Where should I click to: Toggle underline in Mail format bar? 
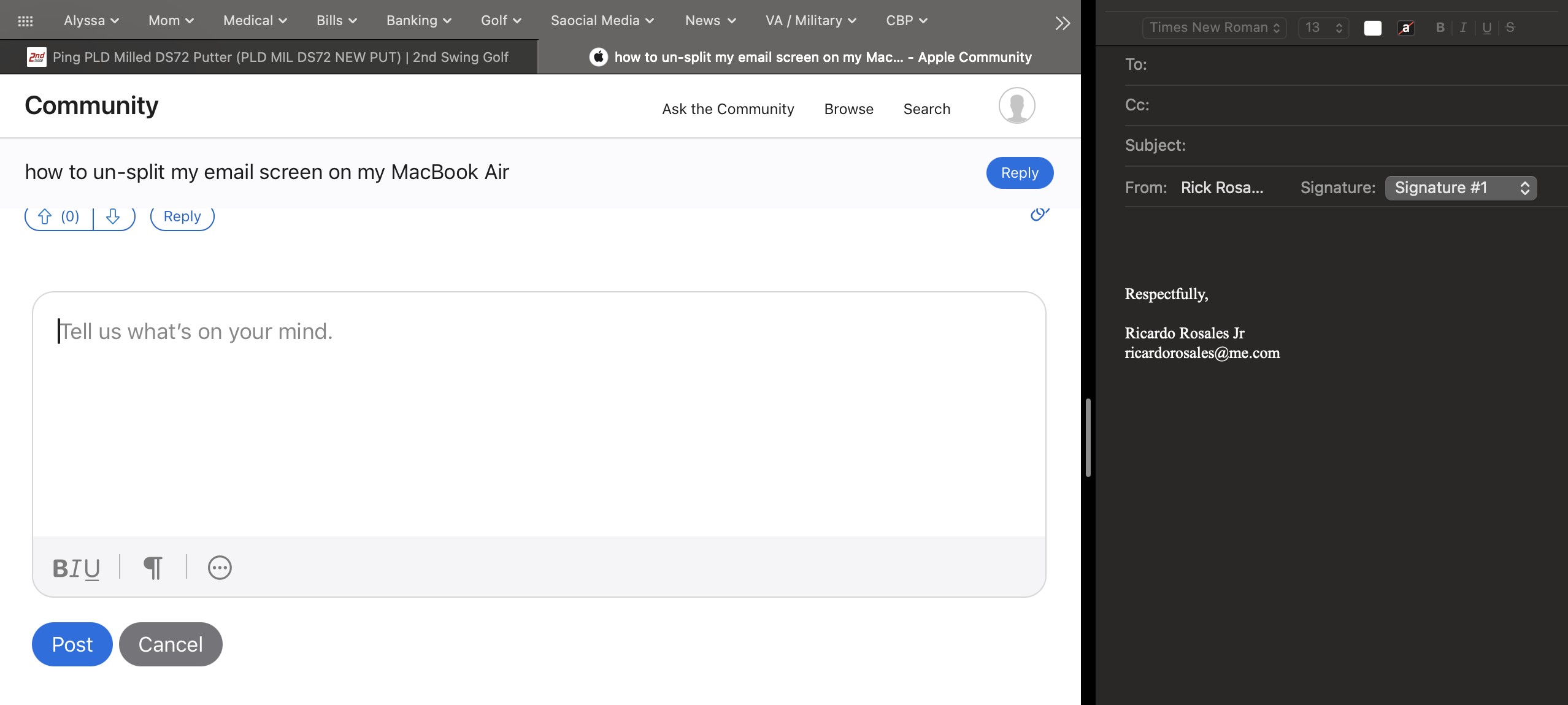pos(1486,28)
